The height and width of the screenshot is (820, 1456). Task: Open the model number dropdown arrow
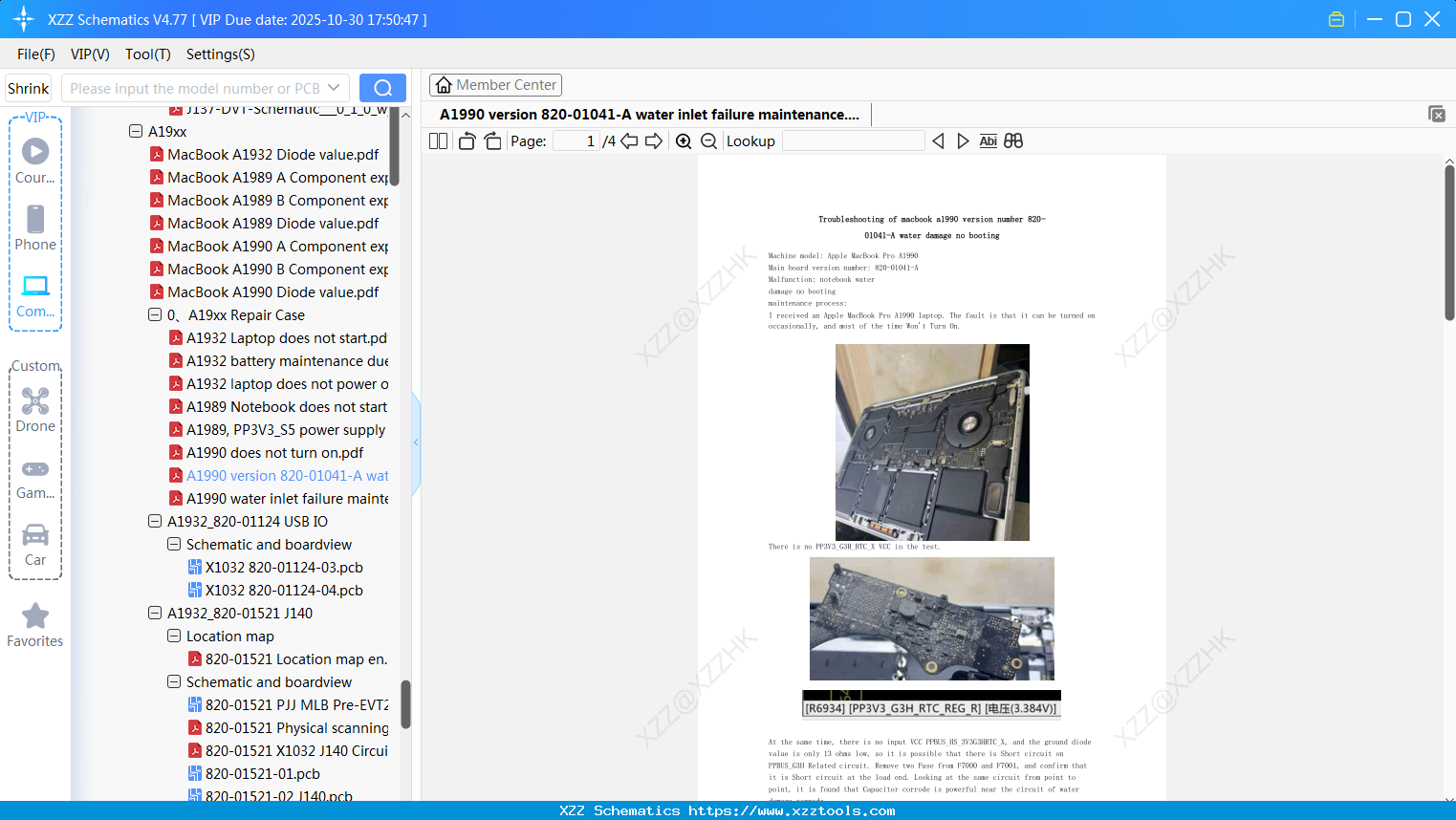pos(334,88)
